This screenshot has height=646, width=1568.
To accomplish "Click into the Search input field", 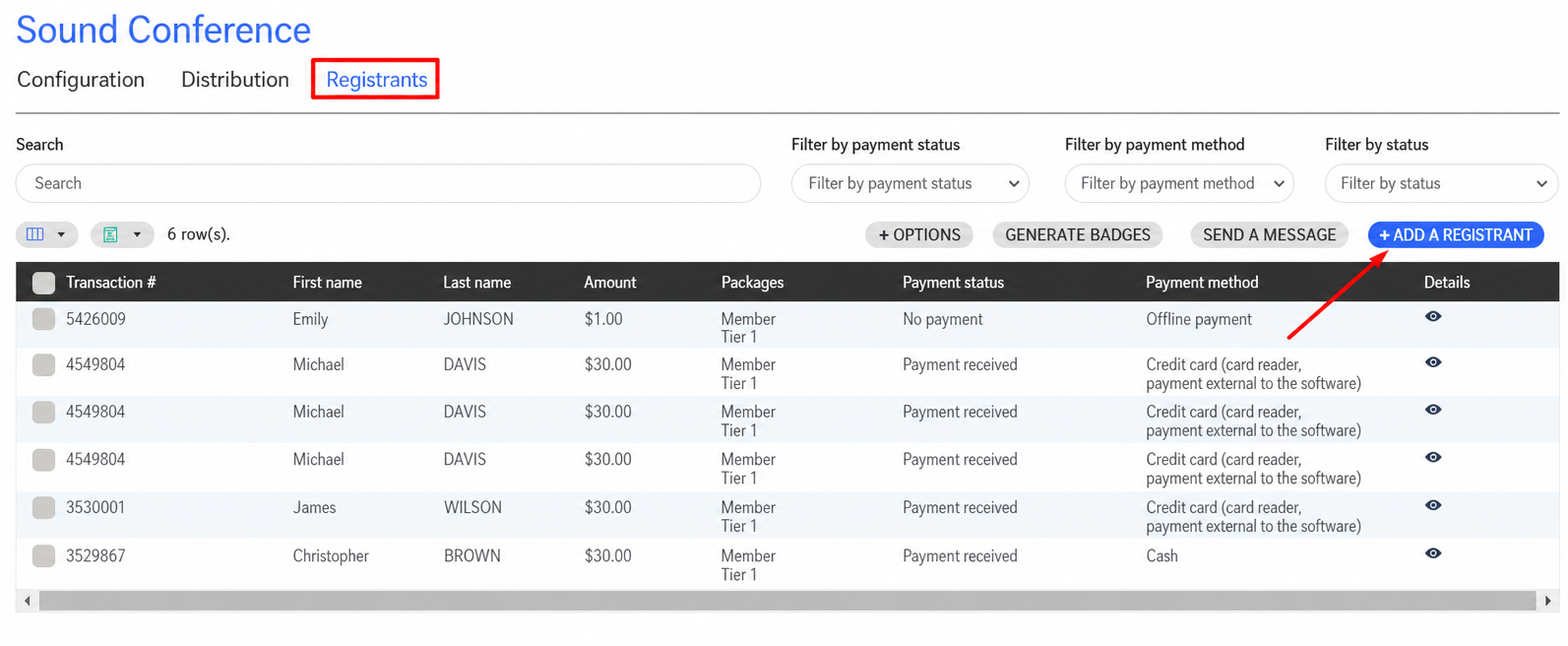I will click(388, 183).
